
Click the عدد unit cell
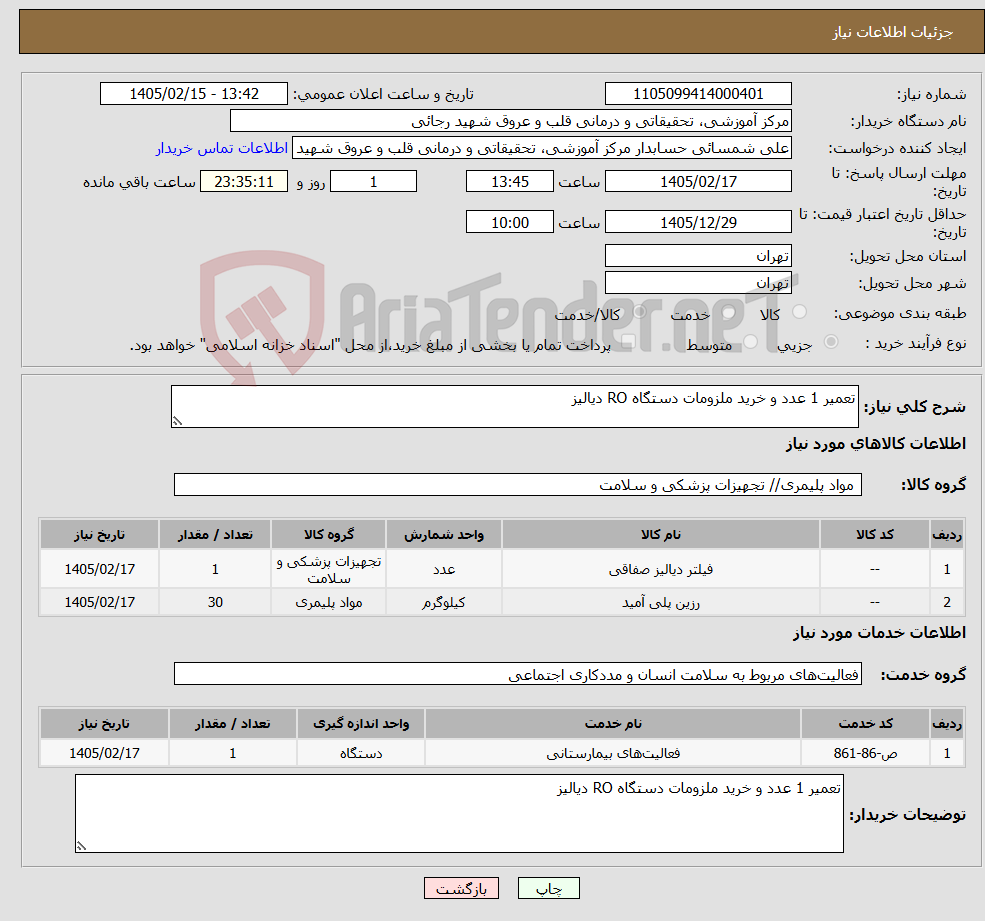[444, 569]
